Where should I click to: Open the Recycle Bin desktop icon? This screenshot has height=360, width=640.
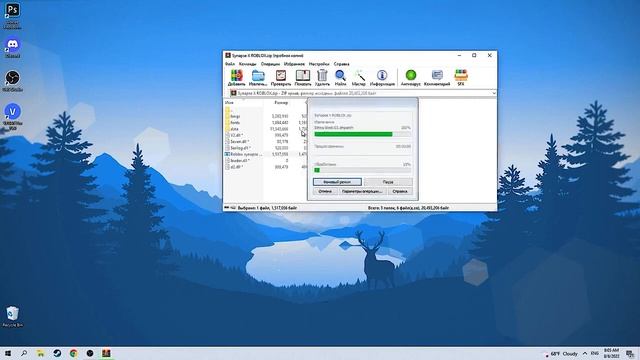pos(13,317)
